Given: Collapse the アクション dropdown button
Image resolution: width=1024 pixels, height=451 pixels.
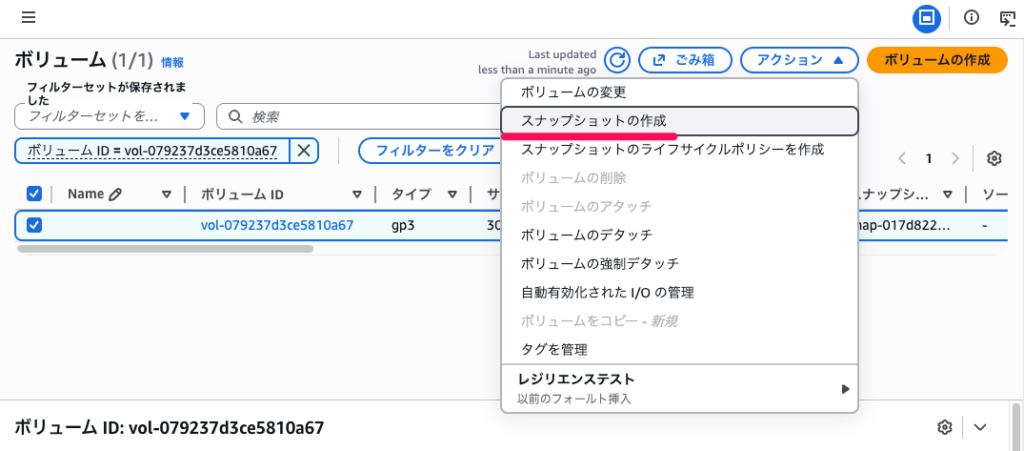Looking at the screenshot, I should pyautogui.click(x=799, y=60).
